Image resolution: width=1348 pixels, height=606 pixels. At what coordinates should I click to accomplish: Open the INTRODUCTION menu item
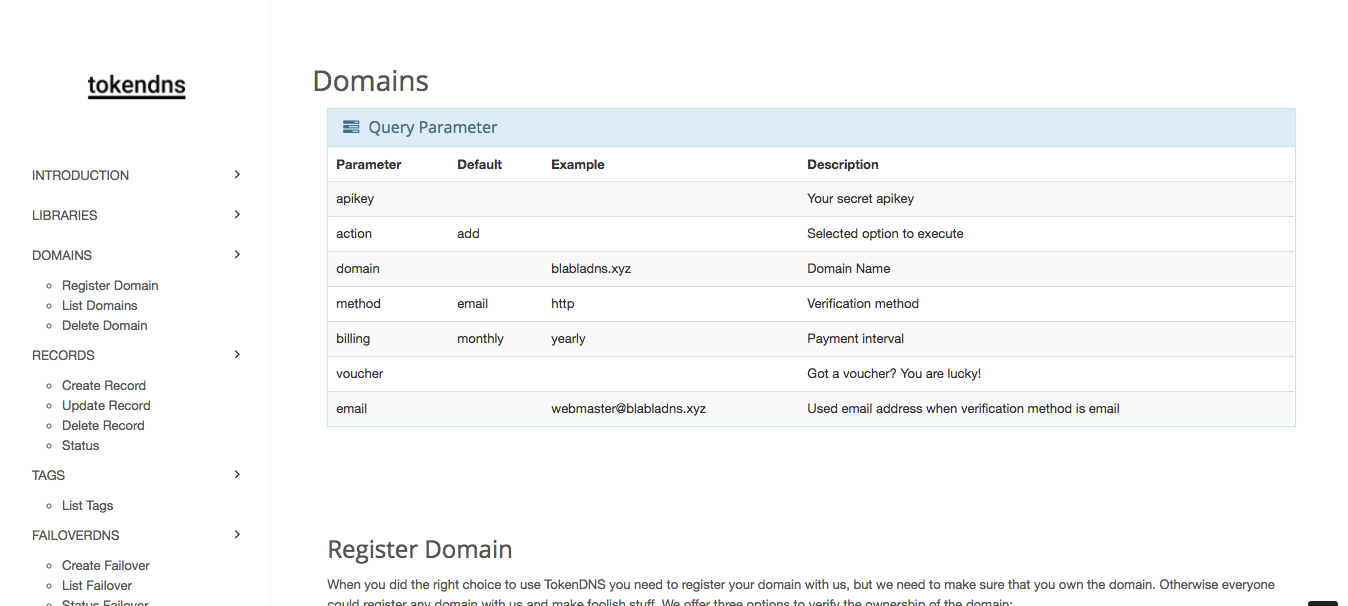tap(80, 175)
